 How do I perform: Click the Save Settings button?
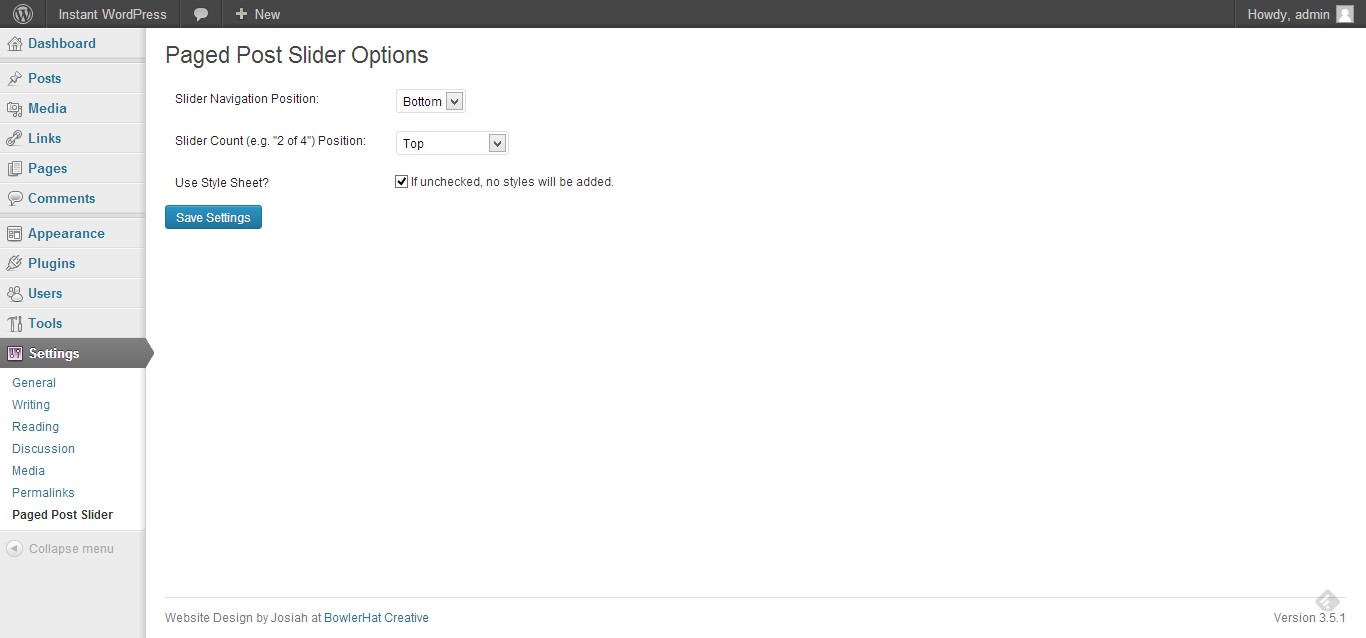(x=213, y=217)
